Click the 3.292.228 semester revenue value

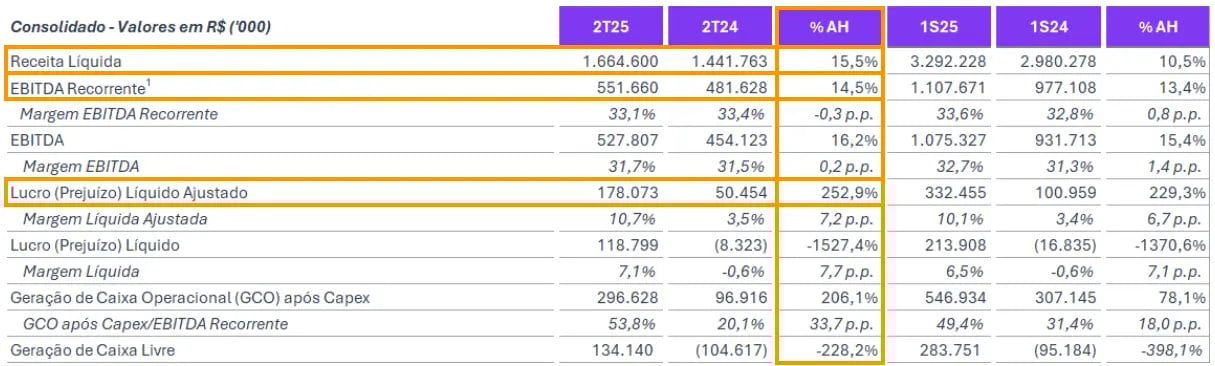click(x=949, y=61)
